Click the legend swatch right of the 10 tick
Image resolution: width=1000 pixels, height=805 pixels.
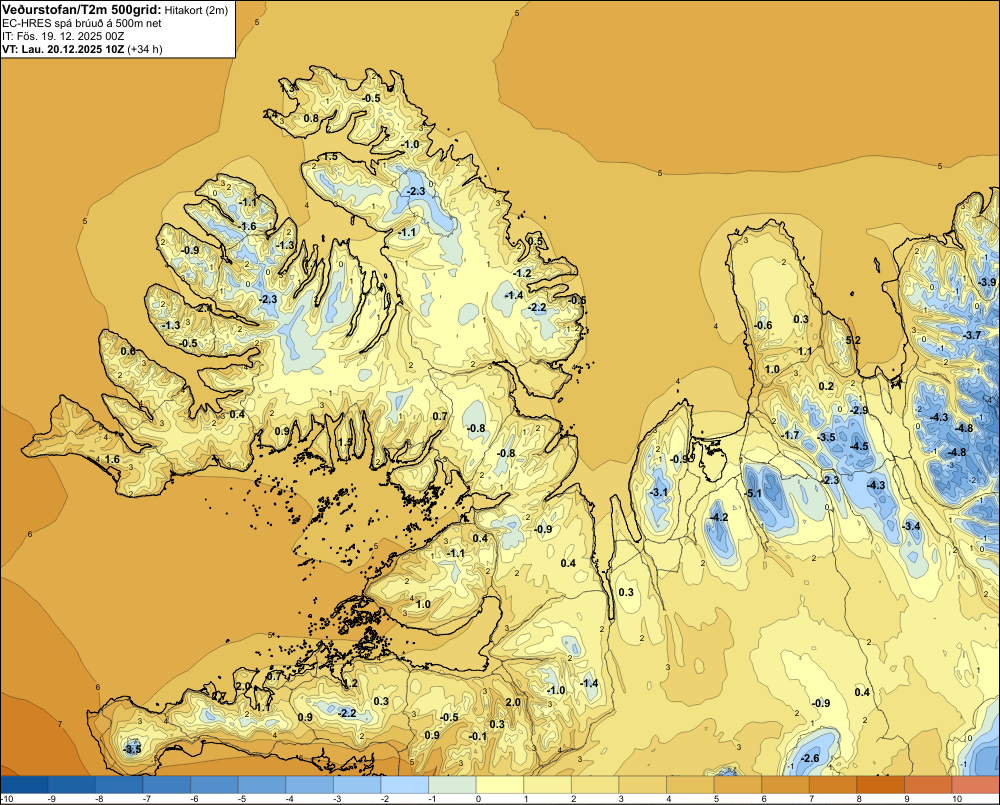pyautogui.click(x=976, y=785)
